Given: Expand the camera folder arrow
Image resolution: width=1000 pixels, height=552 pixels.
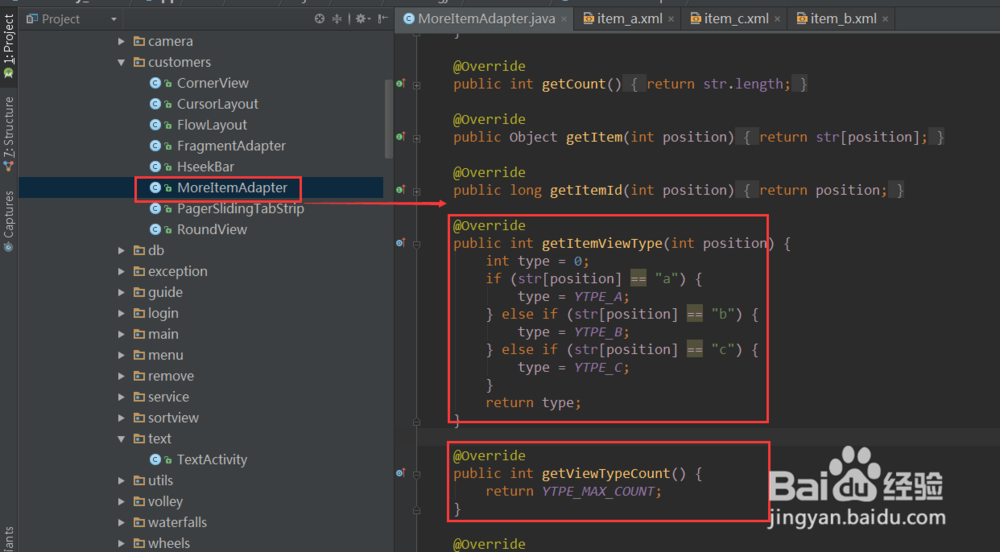Looking at the screenshot, I should pos(121,41).
